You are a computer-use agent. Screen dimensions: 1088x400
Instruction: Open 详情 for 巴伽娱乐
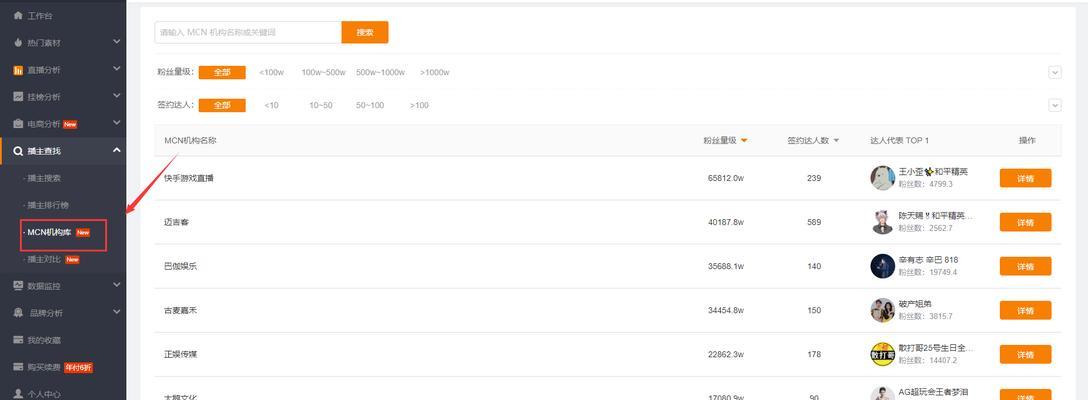pos(1026,266)
